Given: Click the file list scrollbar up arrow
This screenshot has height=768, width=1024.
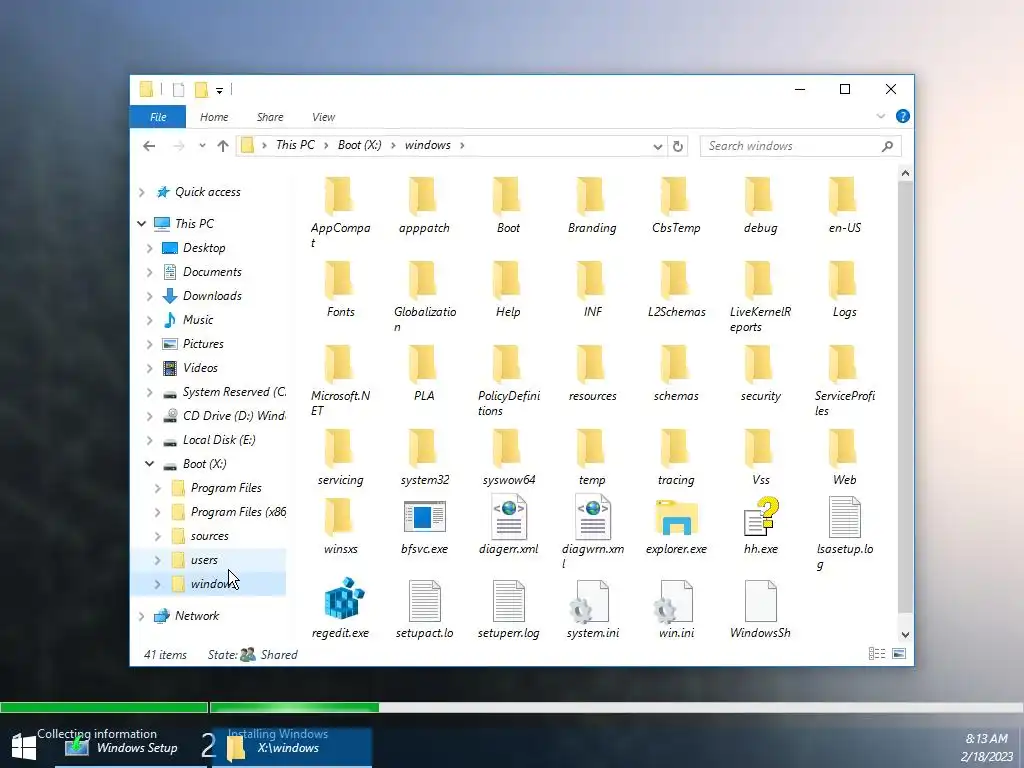Looking at the screenshot, I should point(905,173).
